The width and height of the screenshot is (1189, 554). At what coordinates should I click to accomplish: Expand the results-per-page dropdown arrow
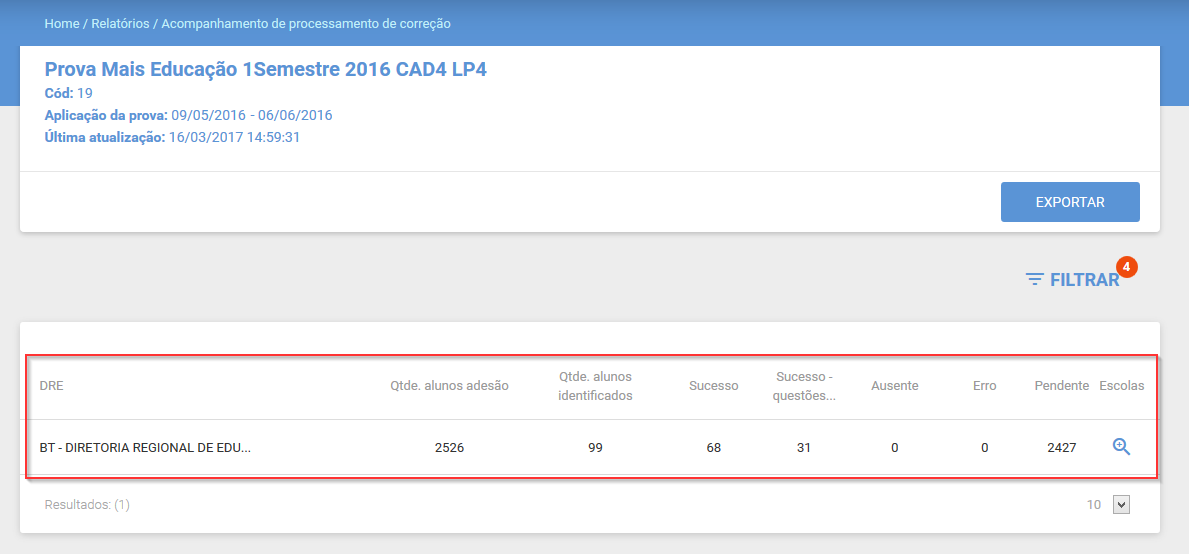click(x=1122, y=504)
